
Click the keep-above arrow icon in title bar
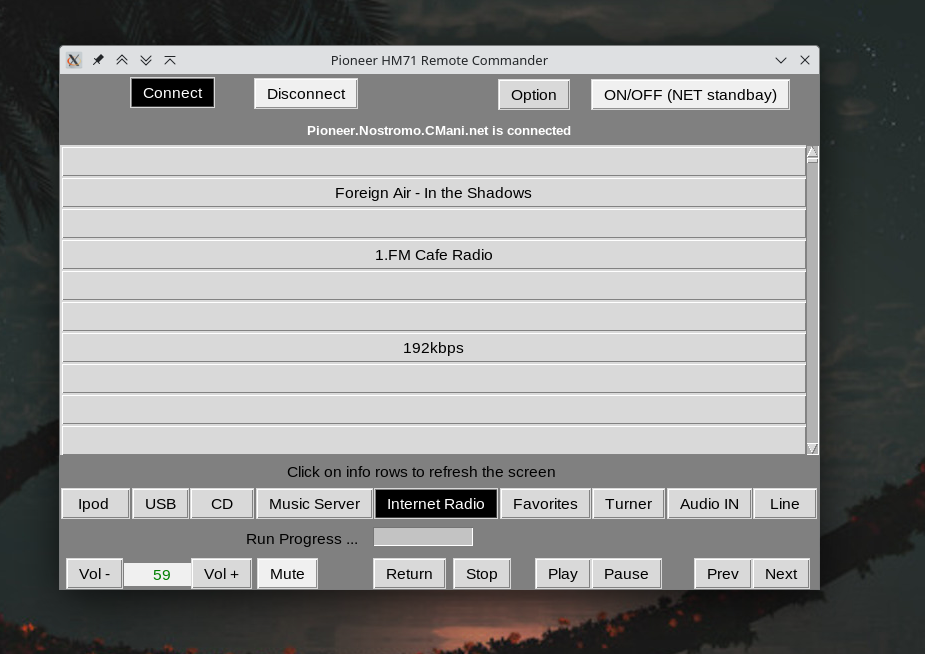tap(170, 60)
